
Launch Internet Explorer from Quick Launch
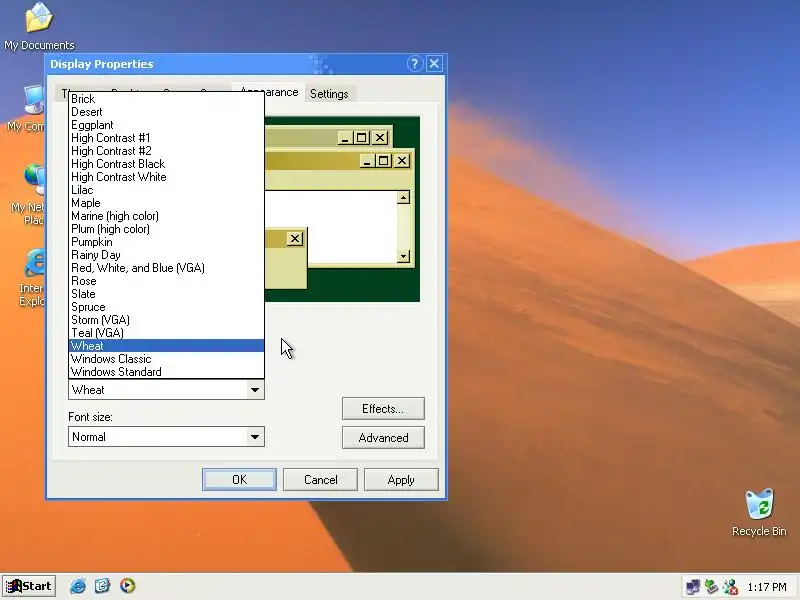78,586
